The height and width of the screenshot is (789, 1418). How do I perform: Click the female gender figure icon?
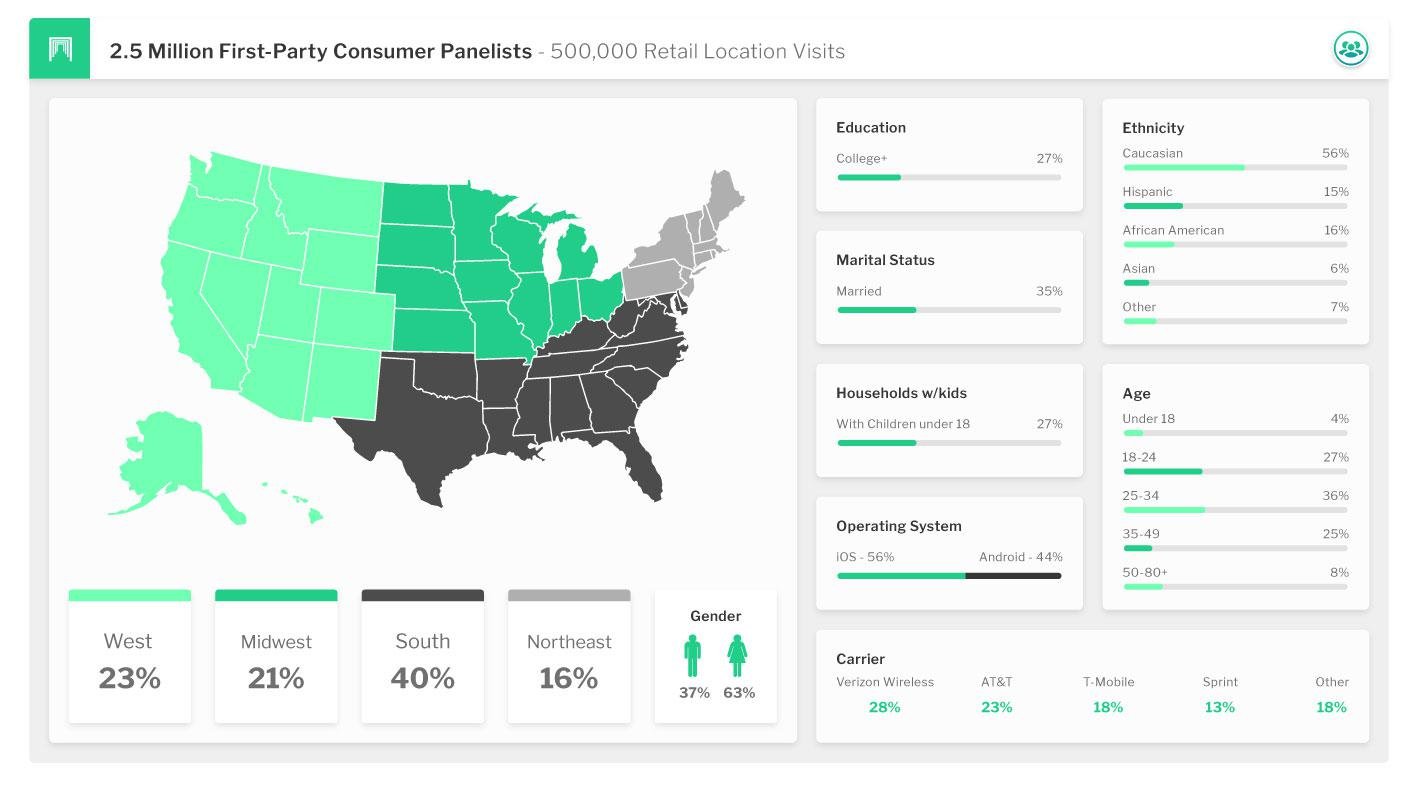click(738, 656)
